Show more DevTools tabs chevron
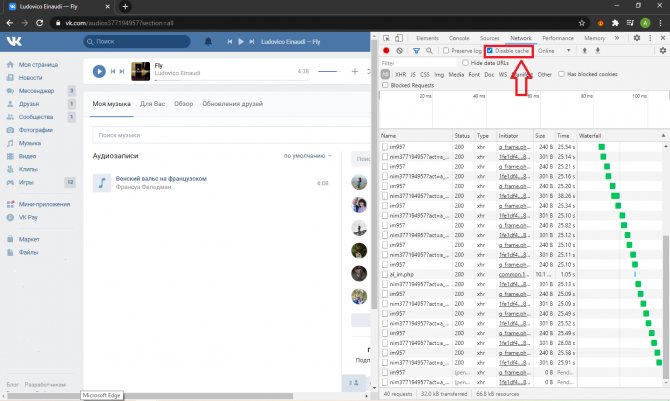 tap(617, 38)
